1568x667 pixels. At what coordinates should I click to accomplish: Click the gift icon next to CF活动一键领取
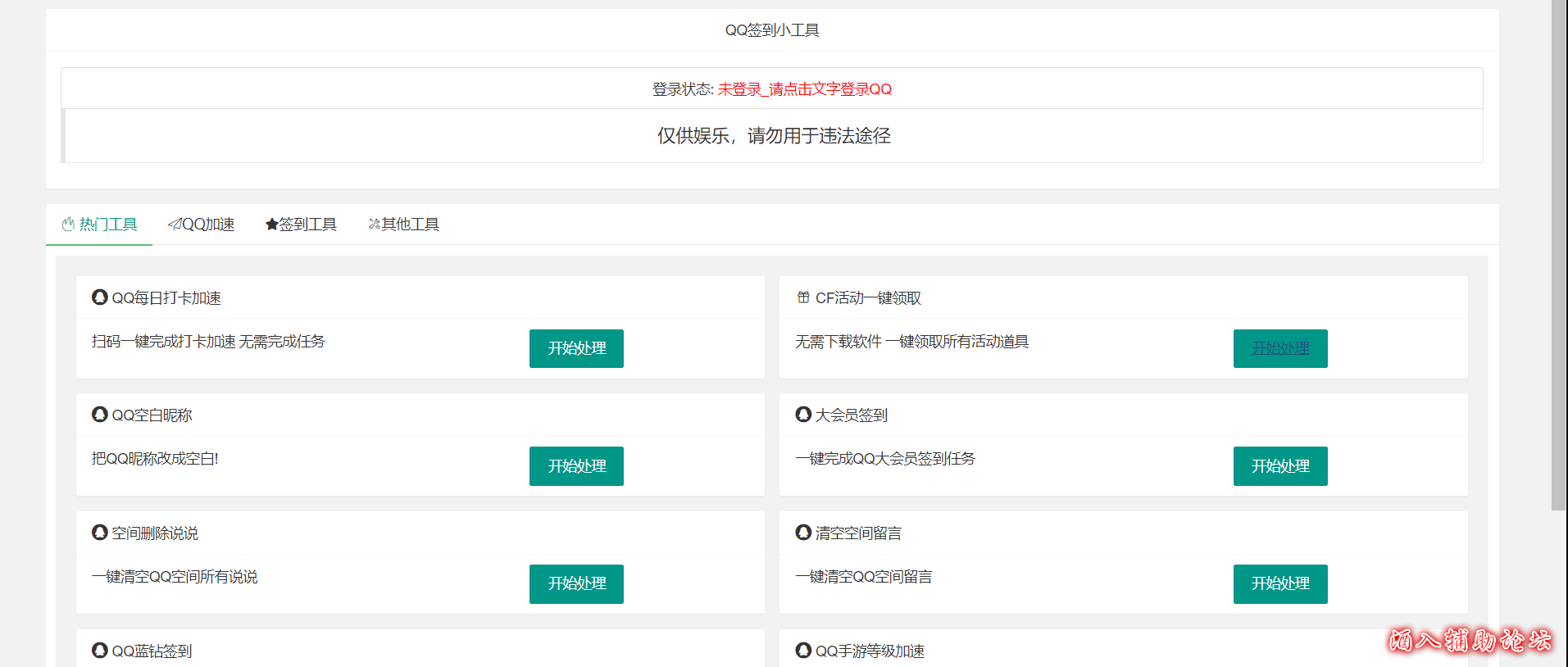point(803,297)
